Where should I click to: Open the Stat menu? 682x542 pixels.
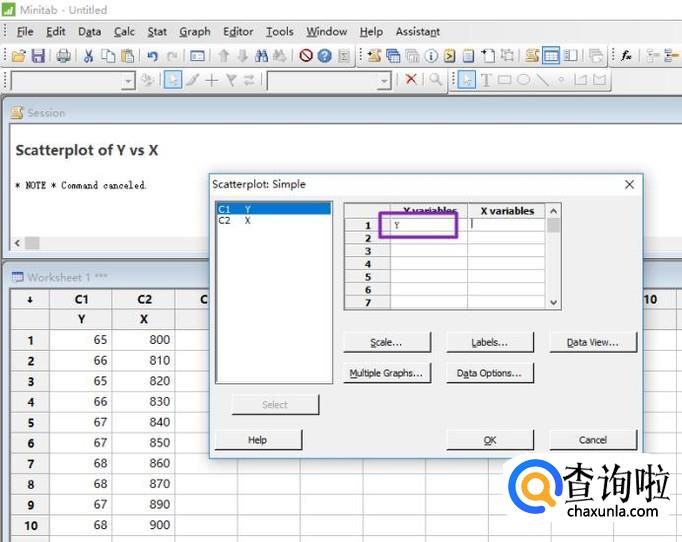pos(157,32)
